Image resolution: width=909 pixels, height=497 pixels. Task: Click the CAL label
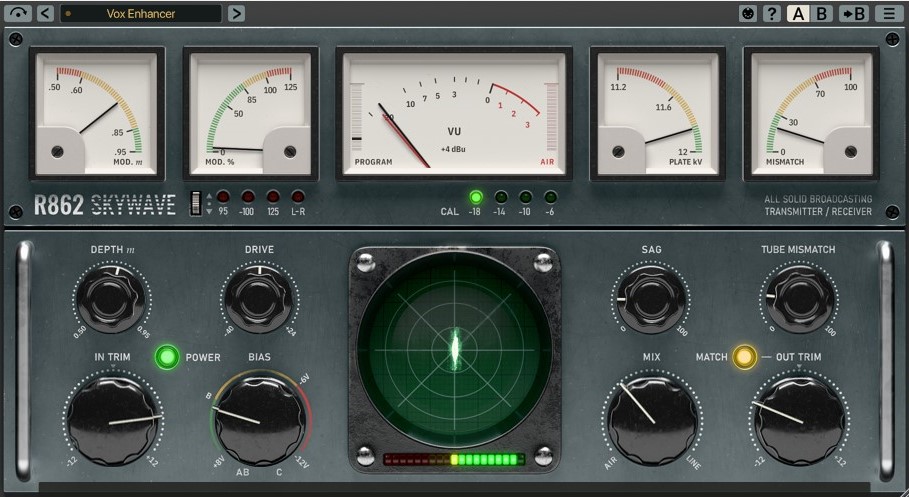pyautogui.click(x=449, y=212)
